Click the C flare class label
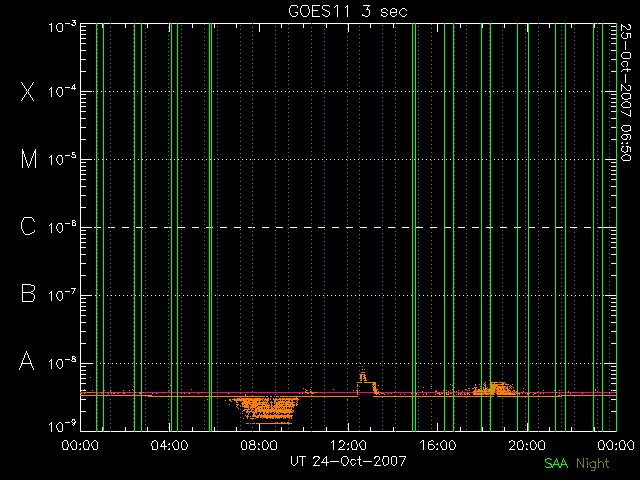The height and width of the screenshot is (480, 640). (28, 226)
